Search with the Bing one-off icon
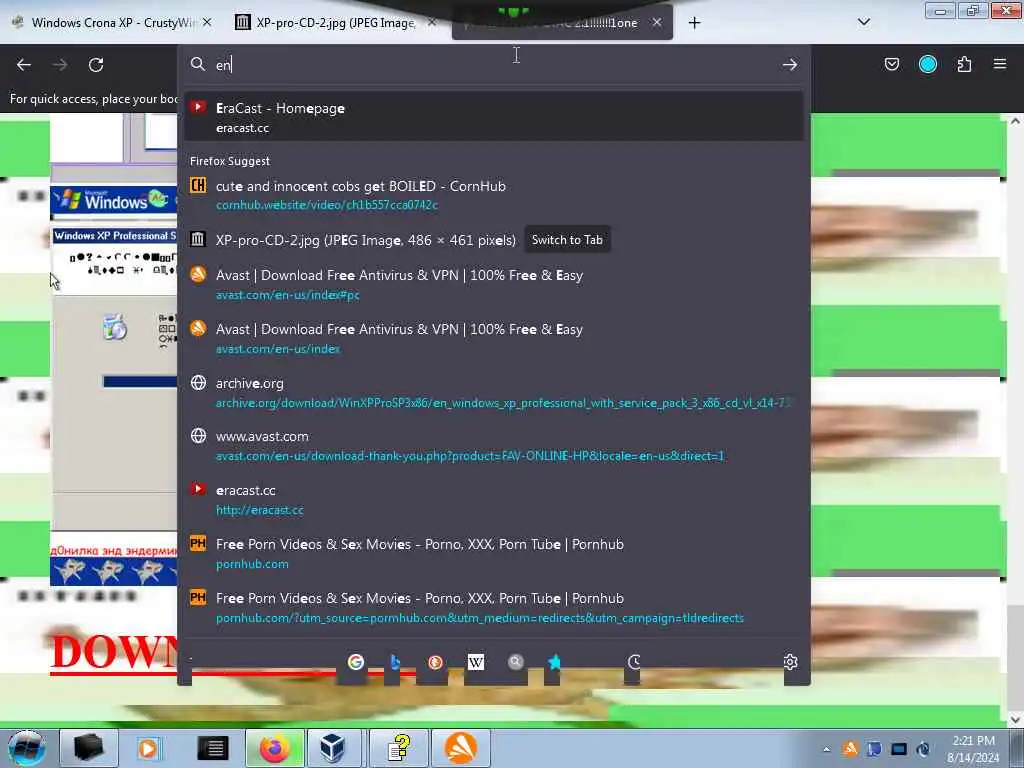Viewport: 1024px width, 768px height. [x=394, y=662]
